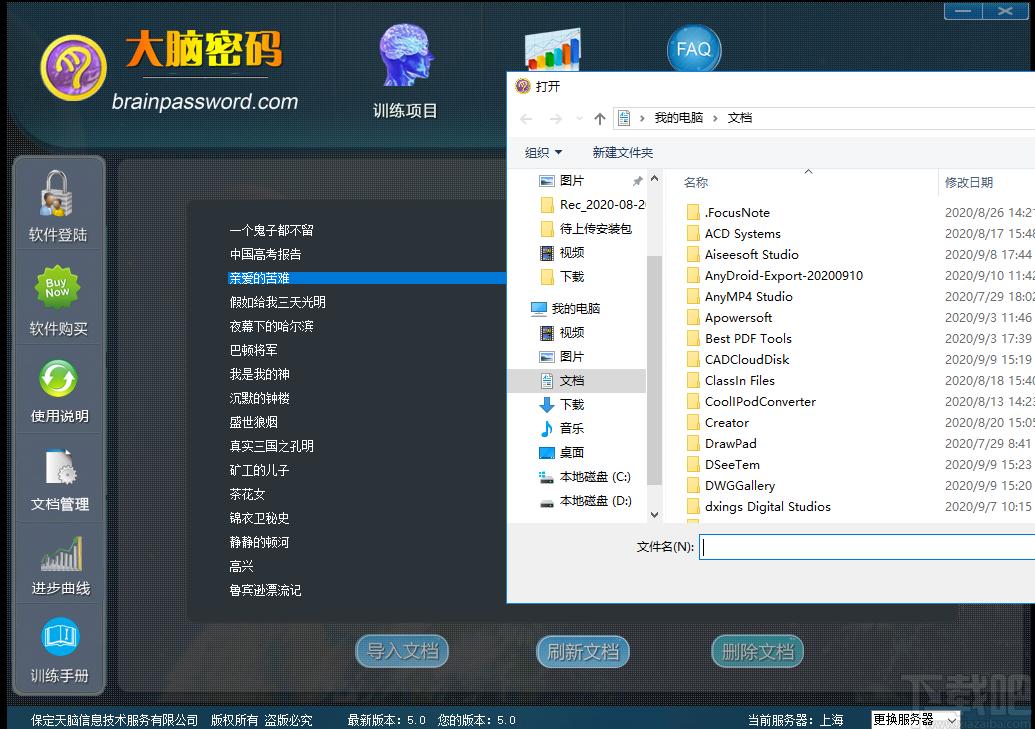1035x729 pixels.
Task: Select the CADCloudDisk folder
Action: [747, 360]
